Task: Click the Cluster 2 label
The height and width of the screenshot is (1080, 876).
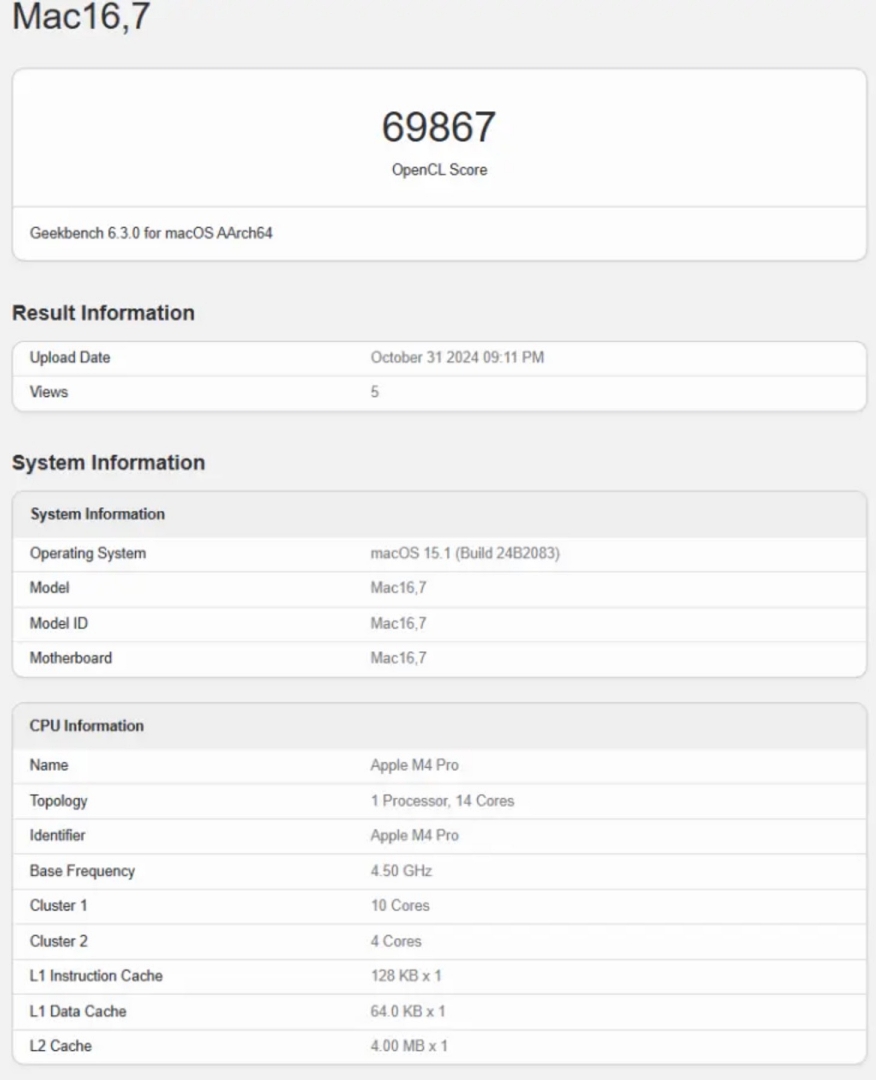Action: tap(59, 941)
